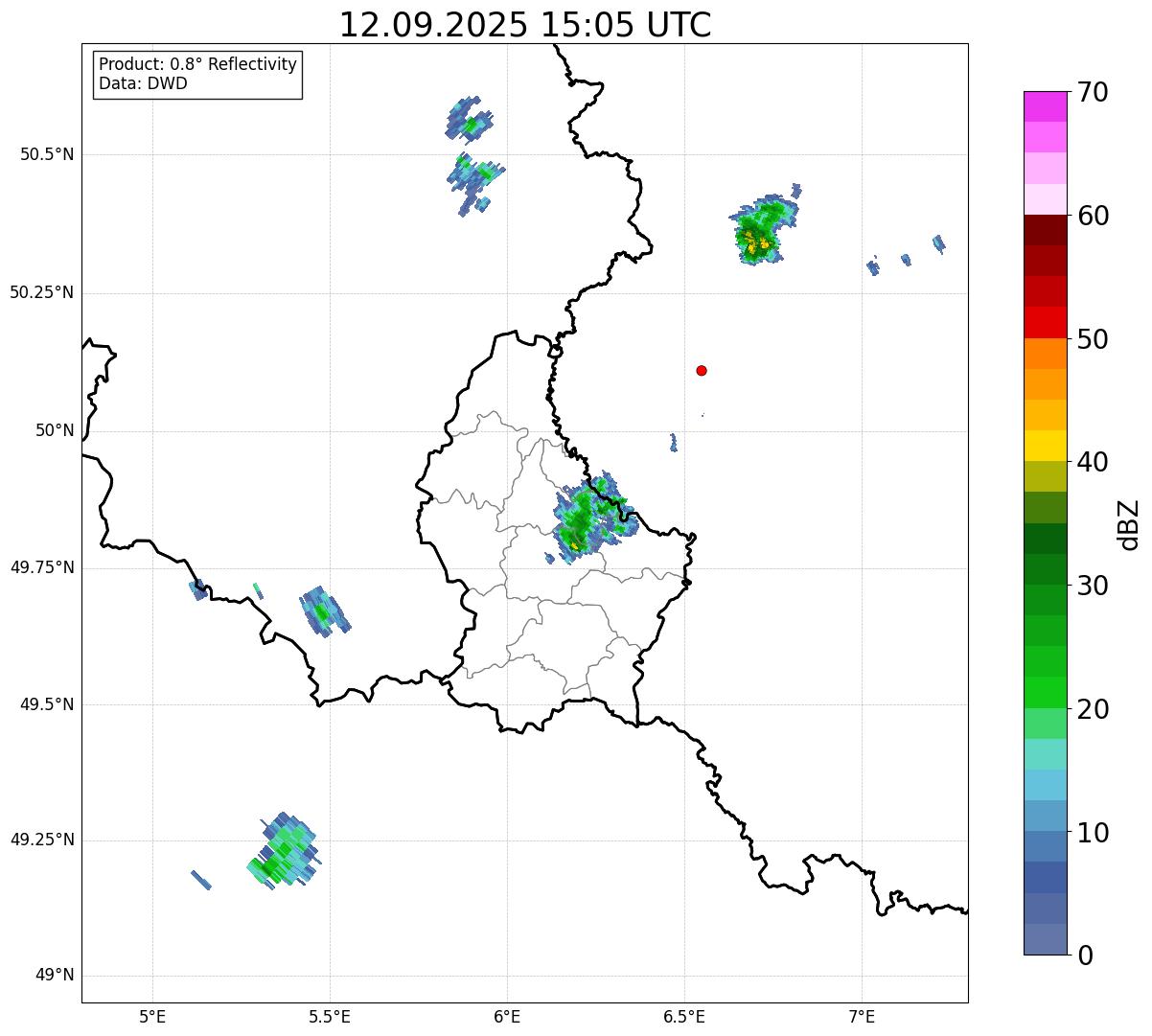Click the 6.5°E longitude axis label
Viewport: 1152px width, 1036px height.
tap(684, 1016)
